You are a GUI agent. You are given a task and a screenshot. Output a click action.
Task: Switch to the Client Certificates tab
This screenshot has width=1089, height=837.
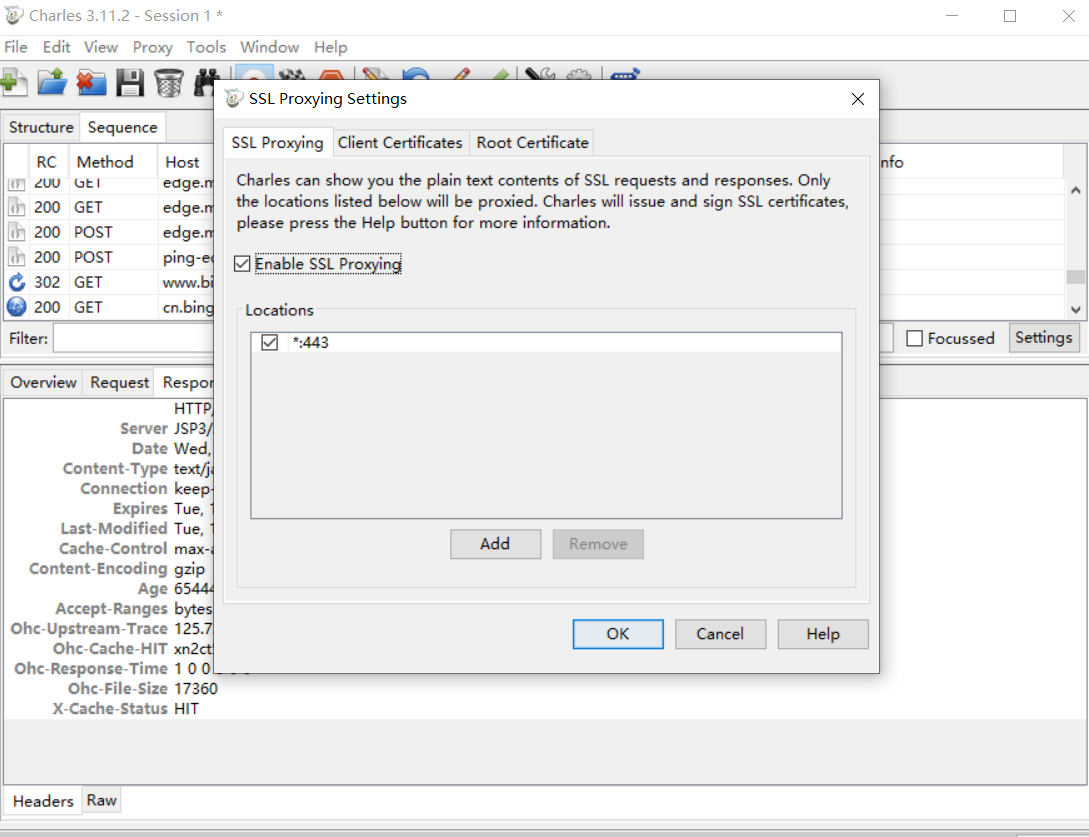click(x=400, y=142)
